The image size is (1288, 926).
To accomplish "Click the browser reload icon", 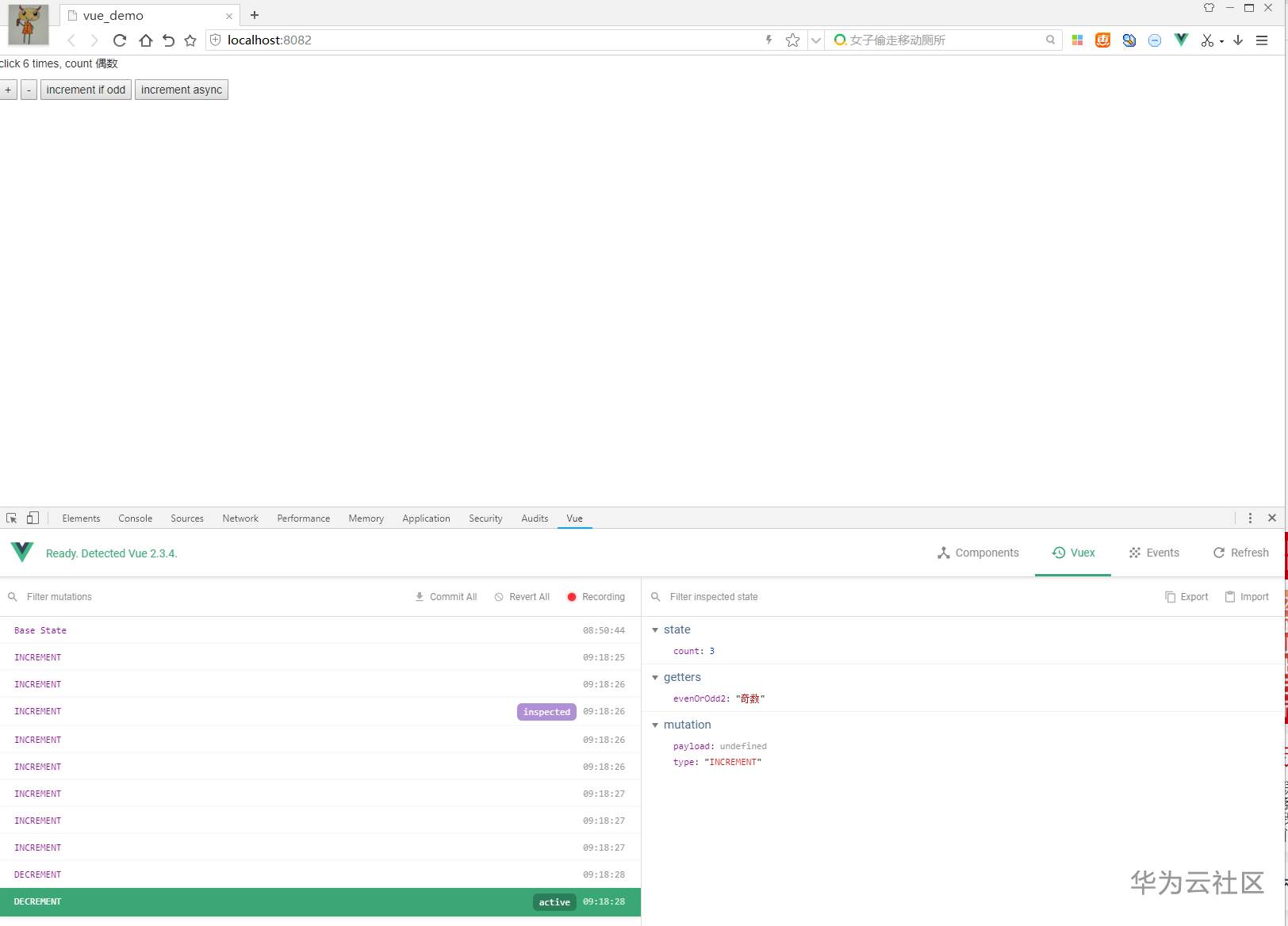I will click(x=120, y=40).
